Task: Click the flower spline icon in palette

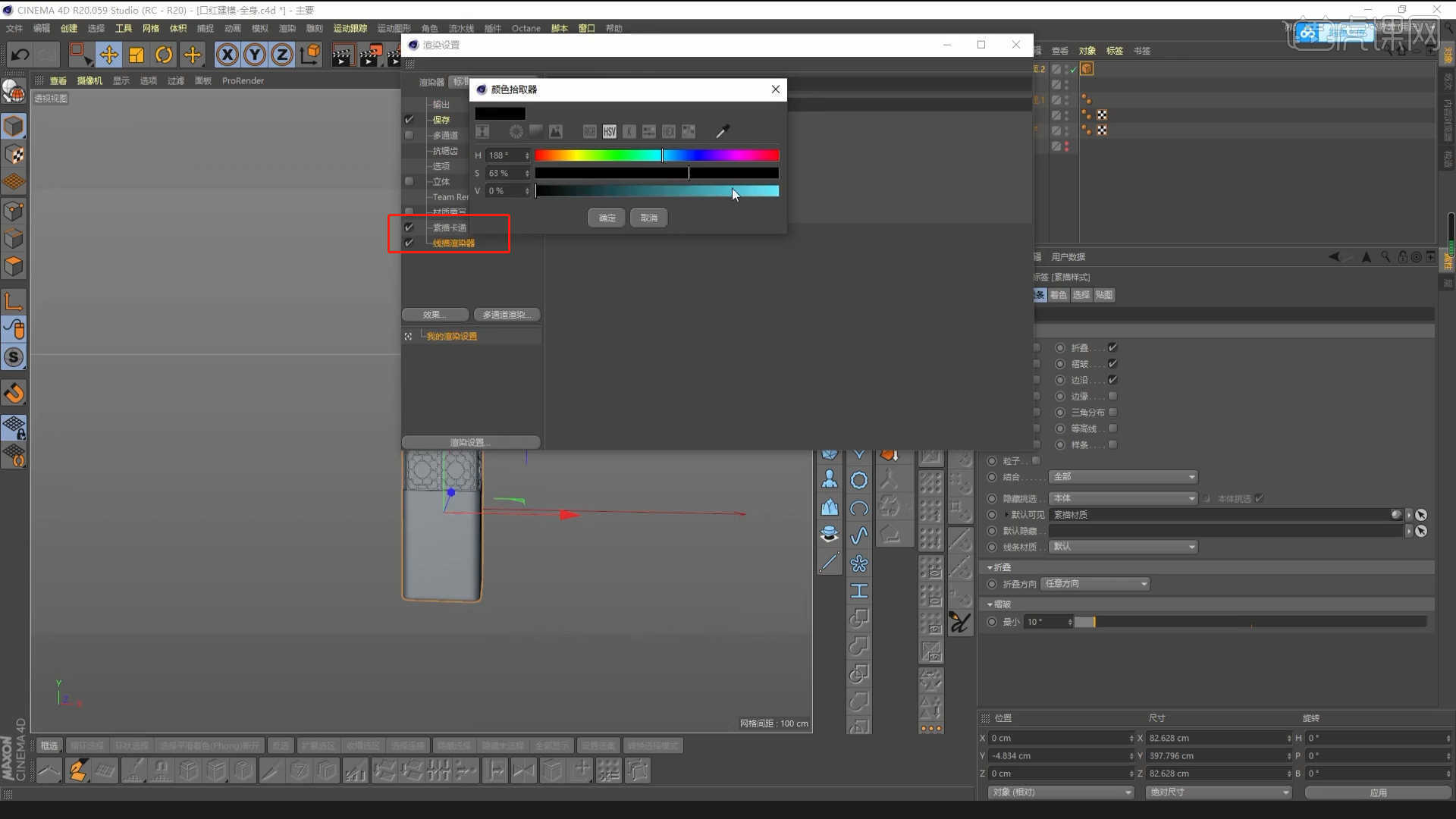Action: click(859, 563)
